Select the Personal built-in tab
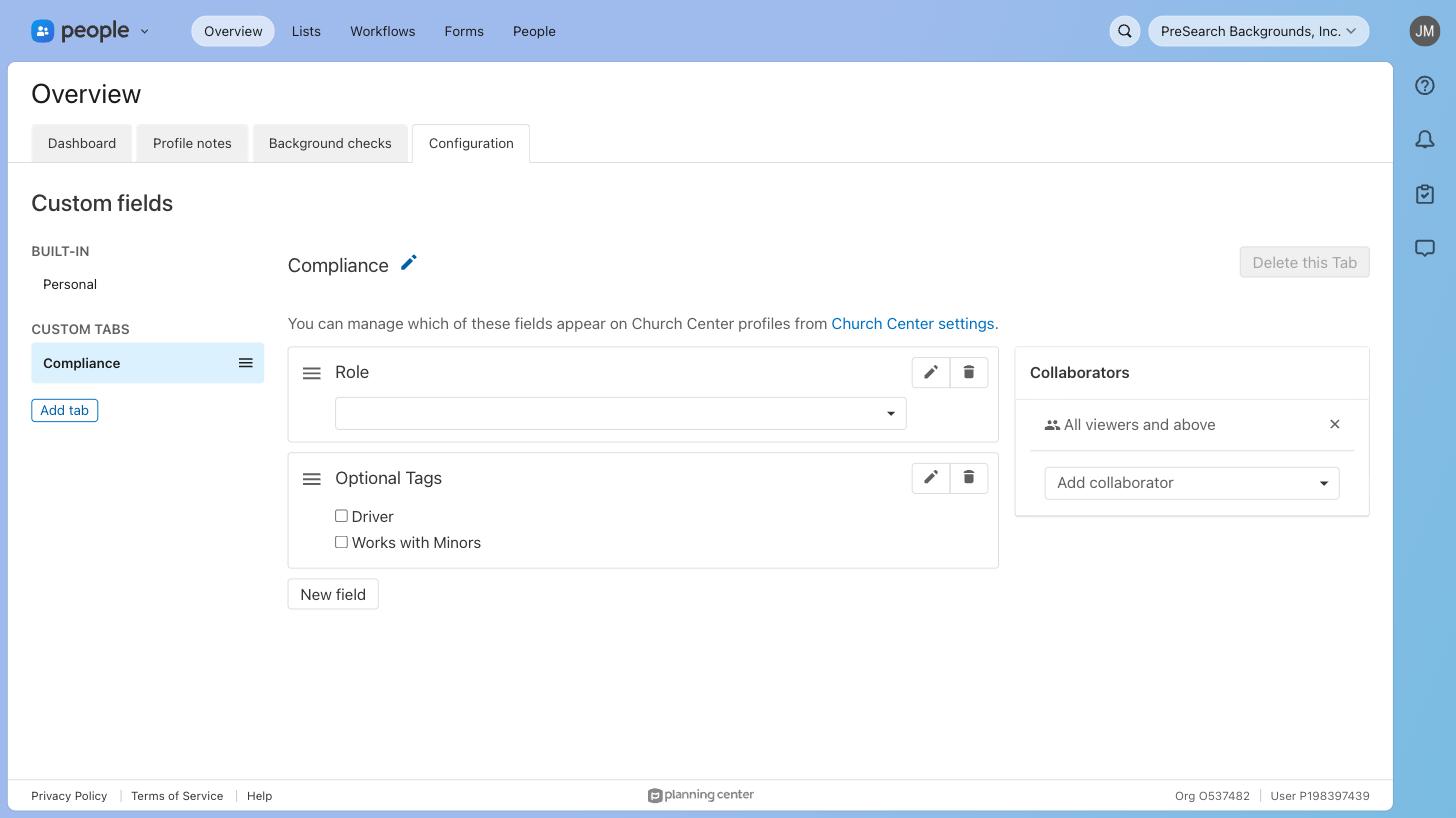The width and height of the screenshot is (1456, 818). pos(70,284)
